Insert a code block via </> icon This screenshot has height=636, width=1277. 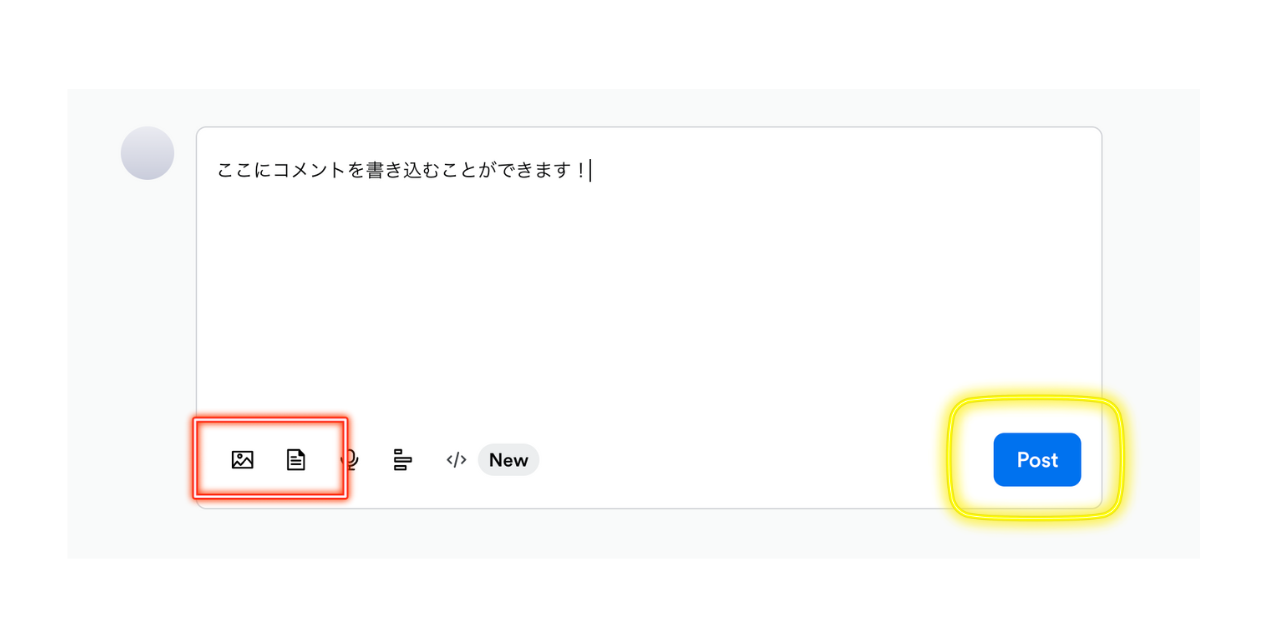click(456, 460)
